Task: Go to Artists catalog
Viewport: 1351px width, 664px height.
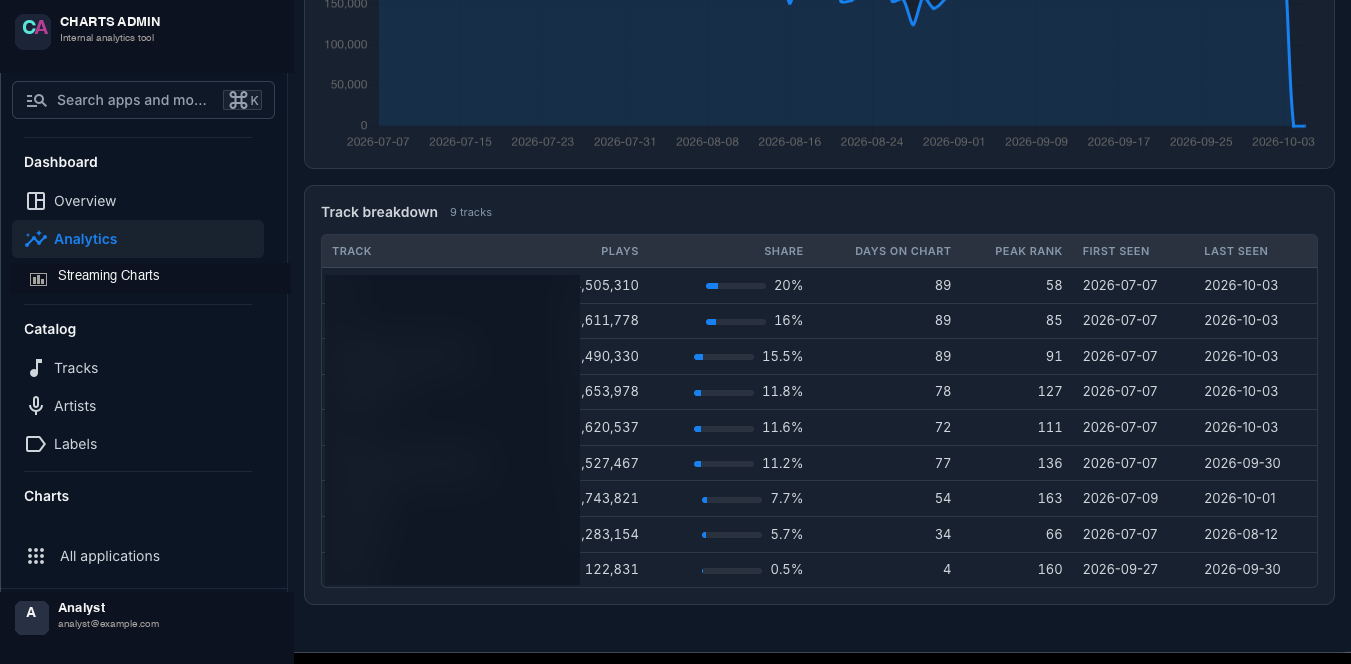Action: [138, 406]
